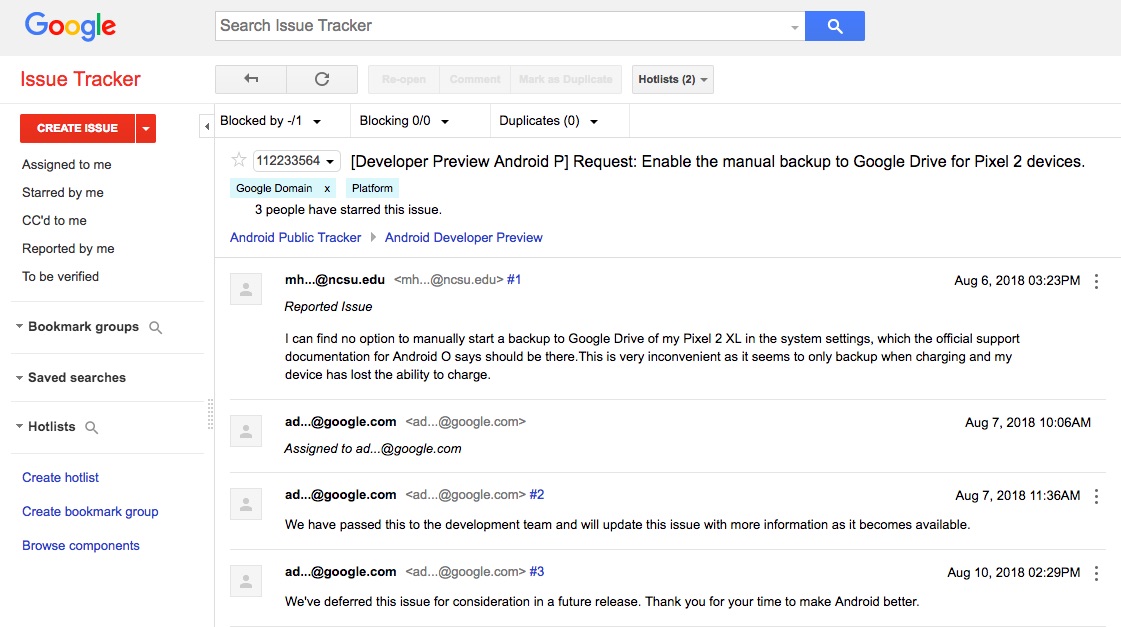
Task: Click the blue search magnifier button
Action: point(834,26)
